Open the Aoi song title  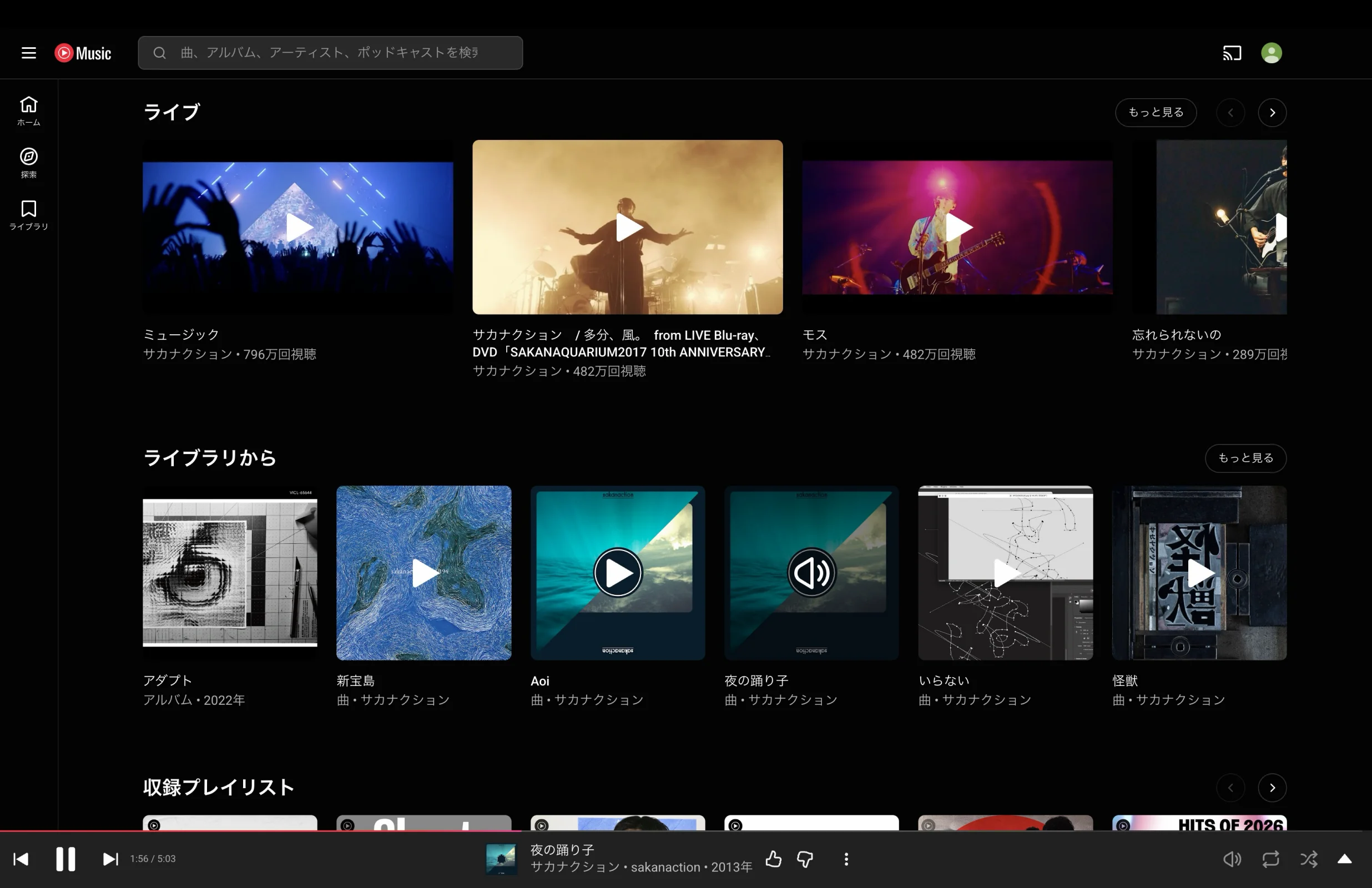tap(539, 680)
